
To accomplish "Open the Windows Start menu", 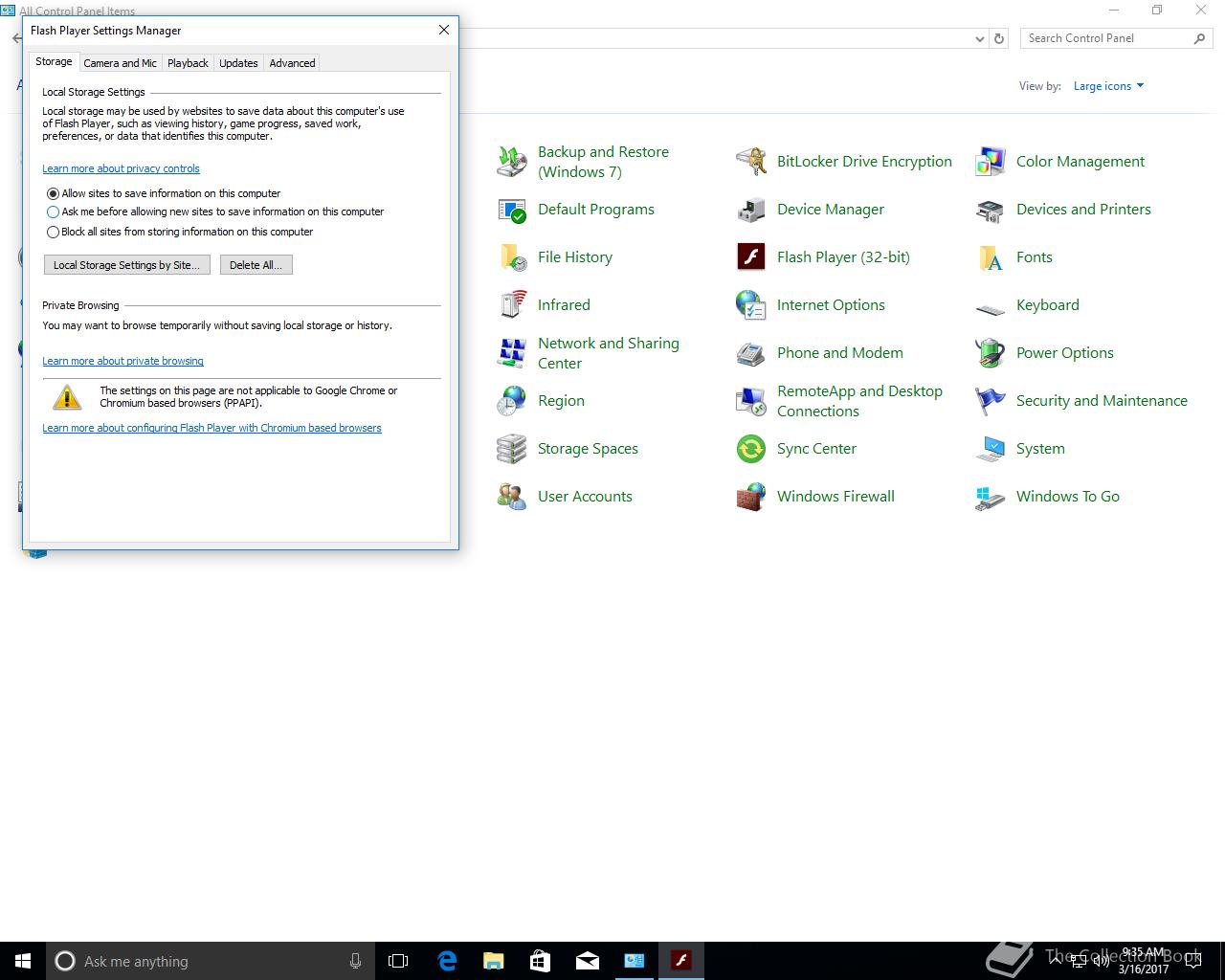I will pos(23,961).
